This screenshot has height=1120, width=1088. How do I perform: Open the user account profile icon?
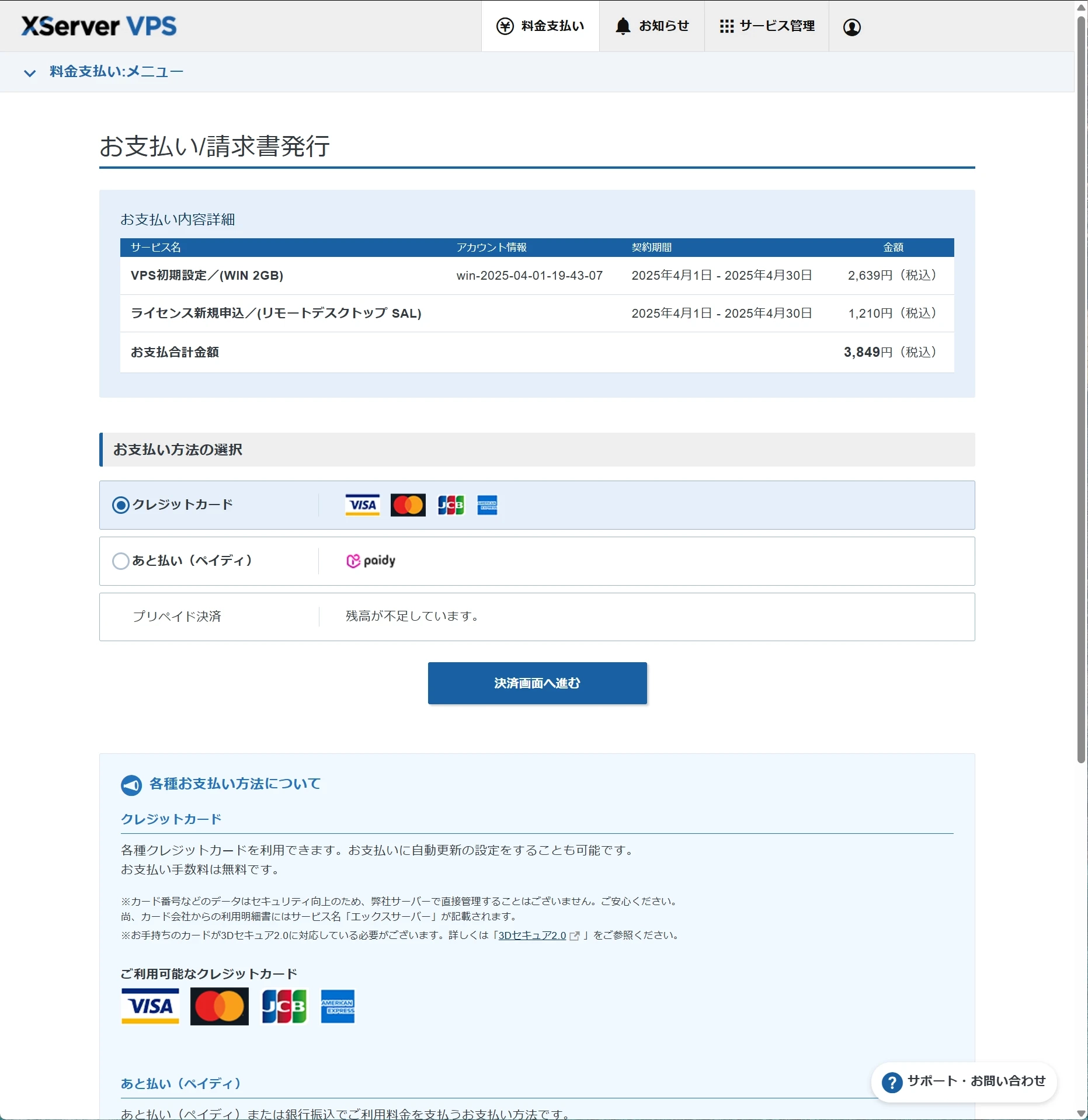coord(852,27)
